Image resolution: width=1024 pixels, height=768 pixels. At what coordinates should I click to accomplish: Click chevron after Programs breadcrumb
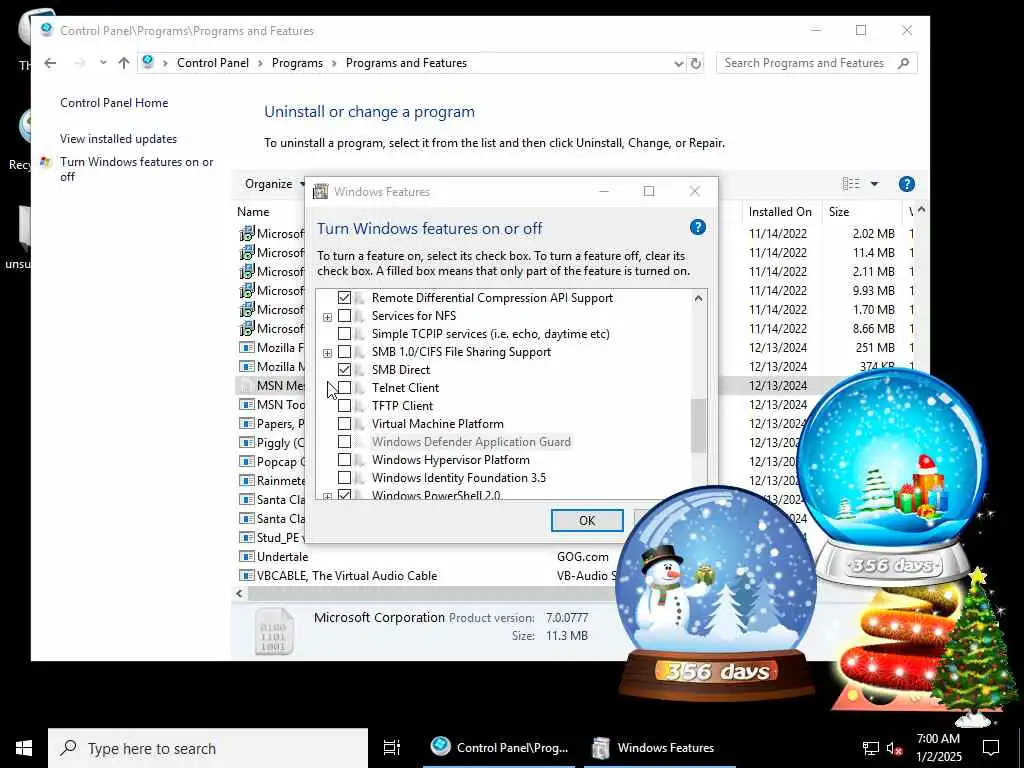pyautogui.click(x=334, y=63)
